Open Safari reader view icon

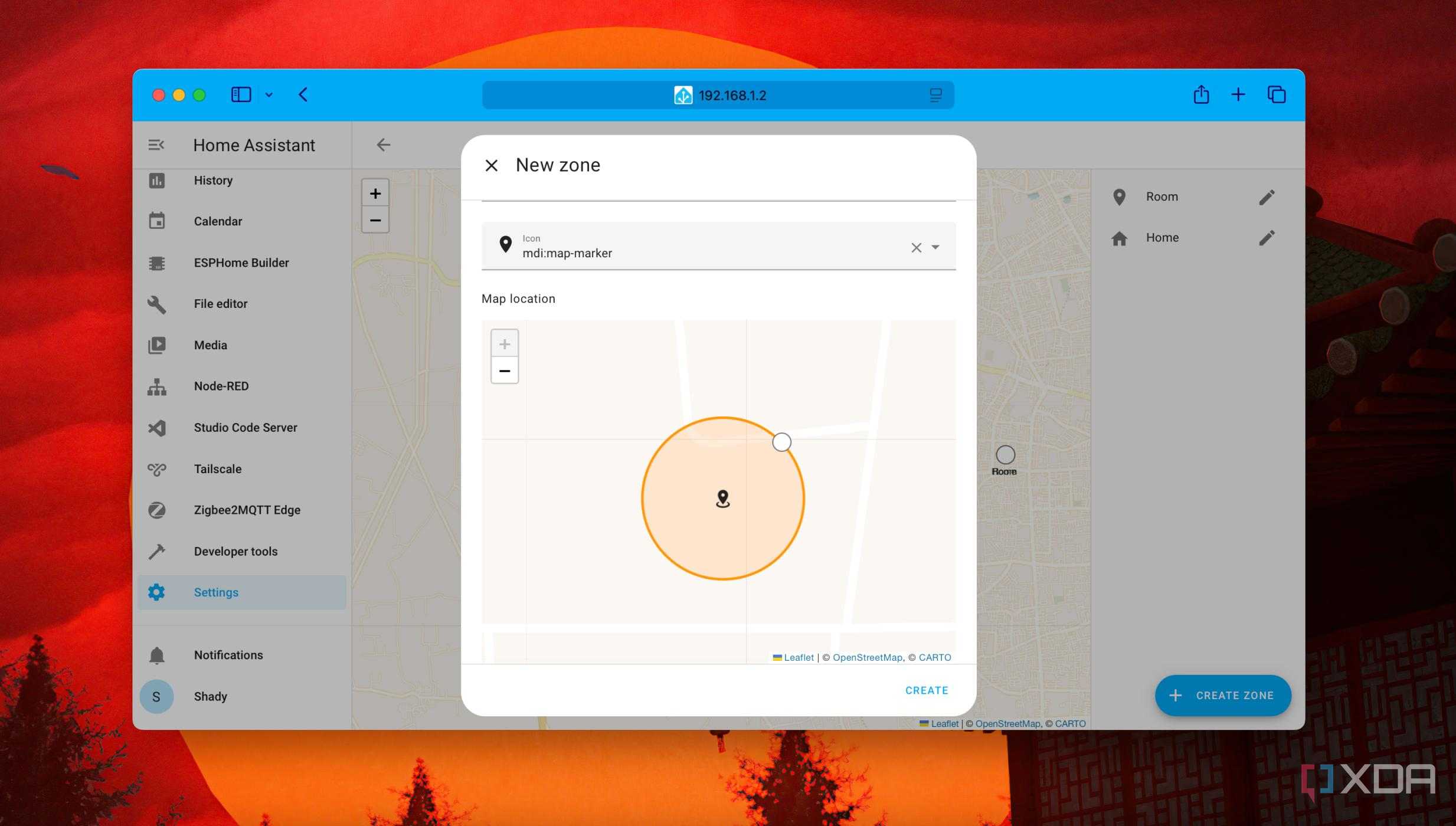click(x=935, y=96)
